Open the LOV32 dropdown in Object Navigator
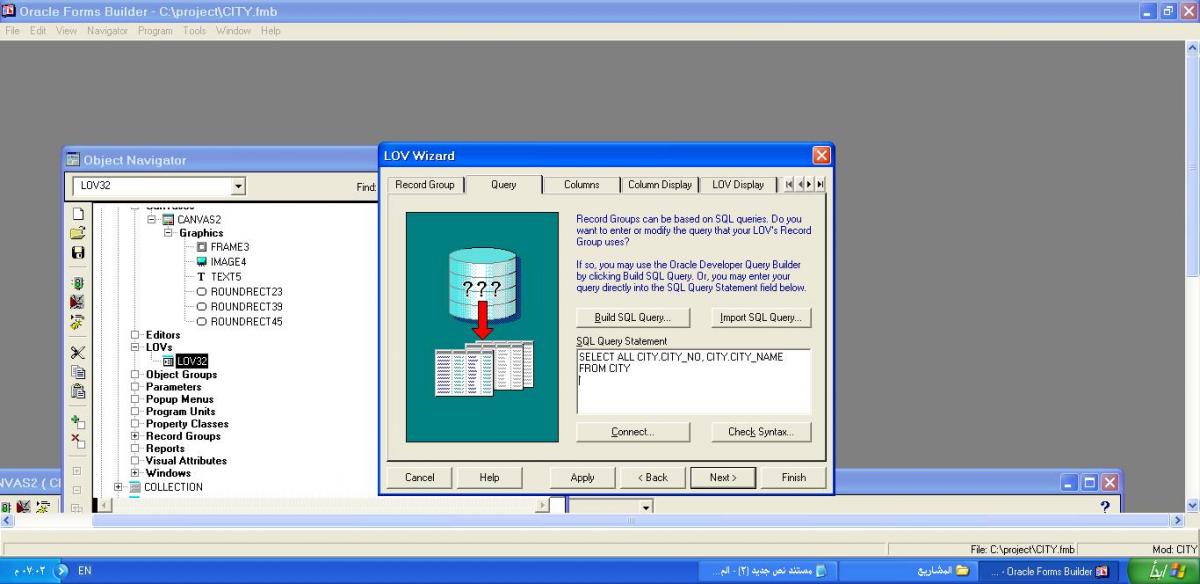Viewport: 1200px width, 584px height. click(238, 186)
